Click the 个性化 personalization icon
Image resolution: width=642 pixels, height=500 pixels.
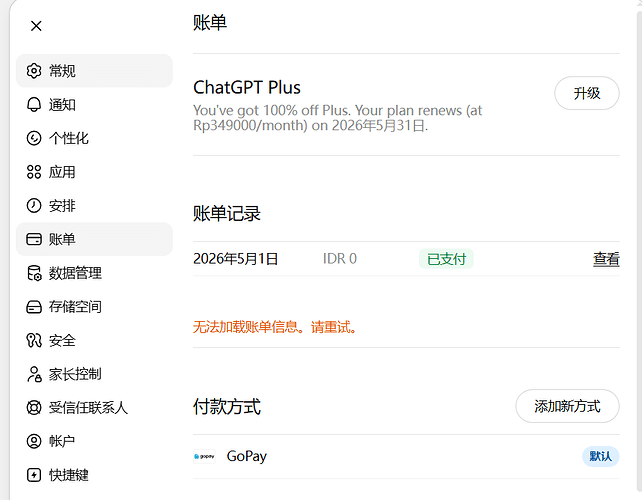click(x=34, y=138)
